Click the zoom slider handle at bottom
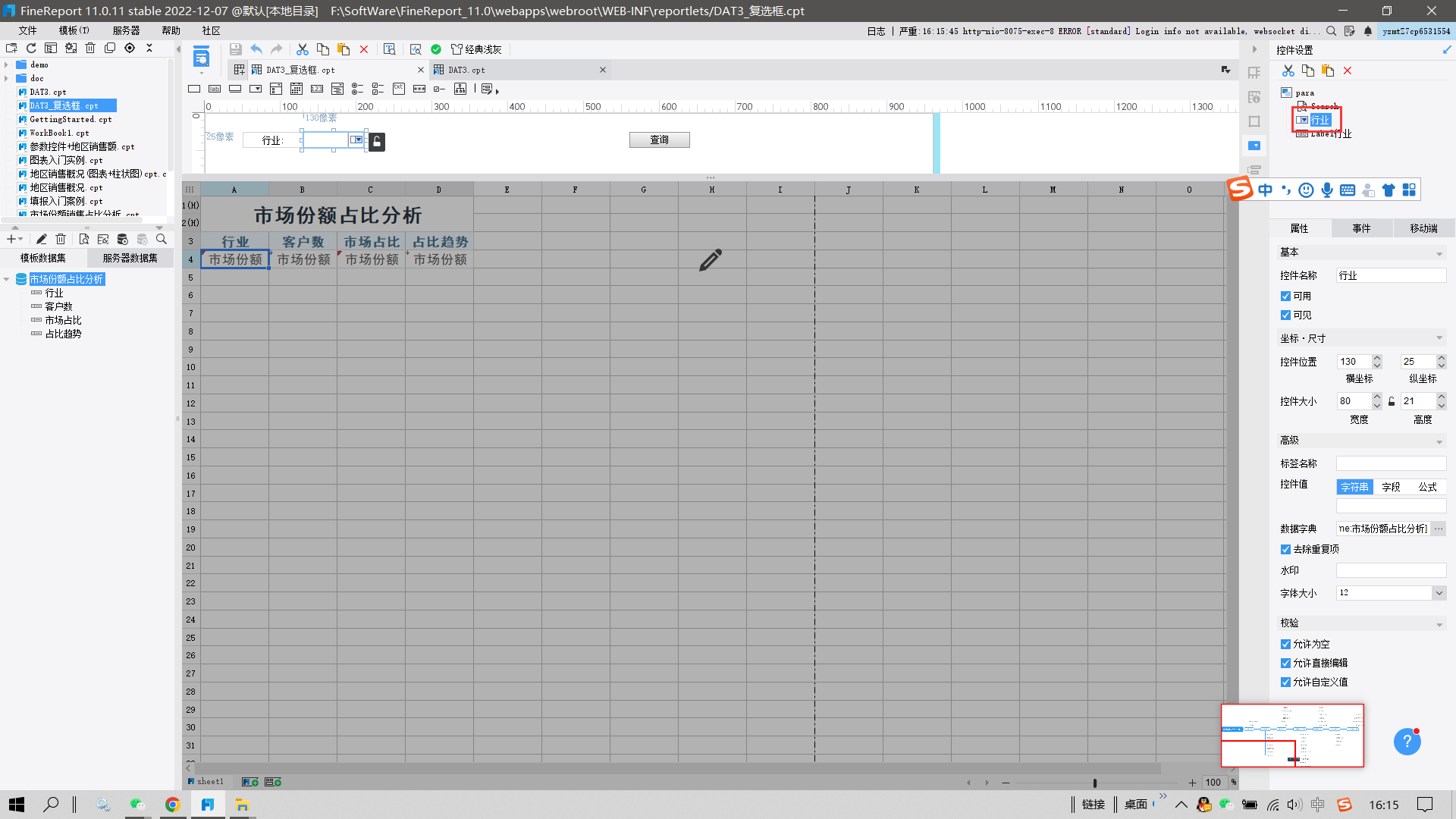This screenshot has width=1456, height=819. [x=1094, y=783]
